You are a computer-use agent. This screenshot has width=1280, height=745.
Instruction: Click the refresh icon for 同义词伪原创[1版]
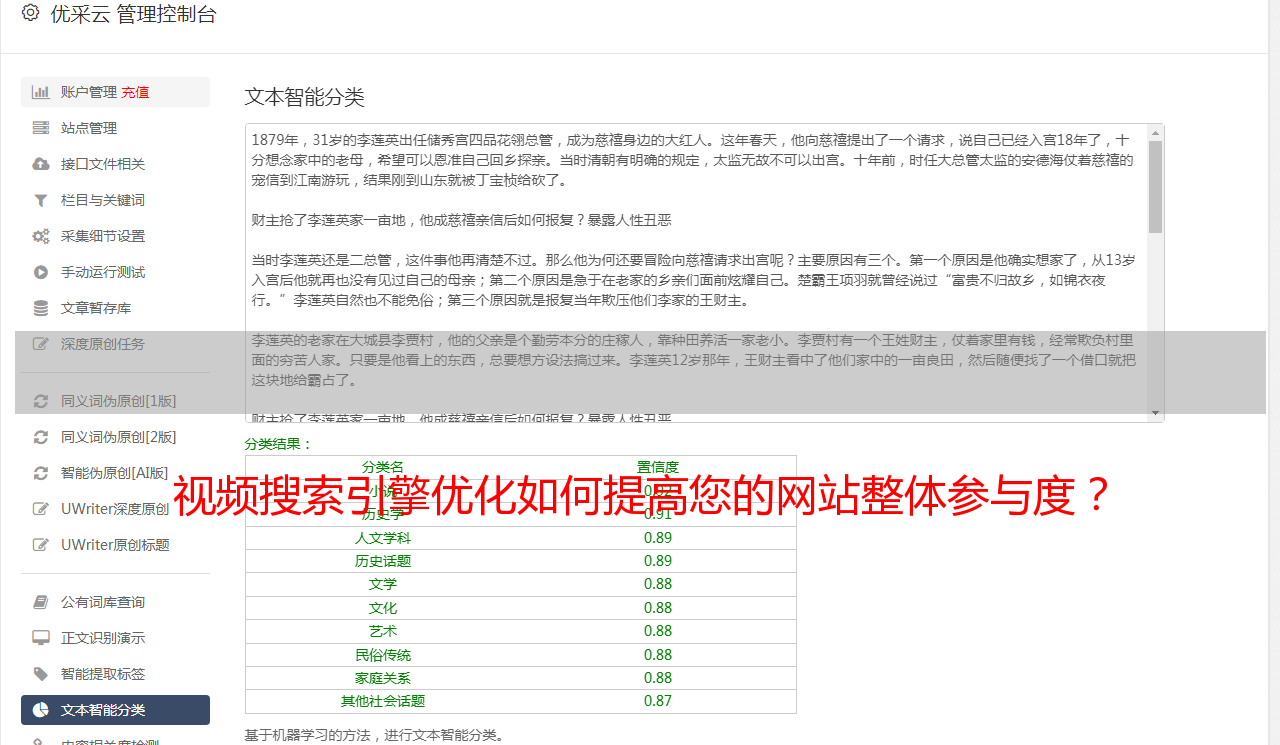41,401
